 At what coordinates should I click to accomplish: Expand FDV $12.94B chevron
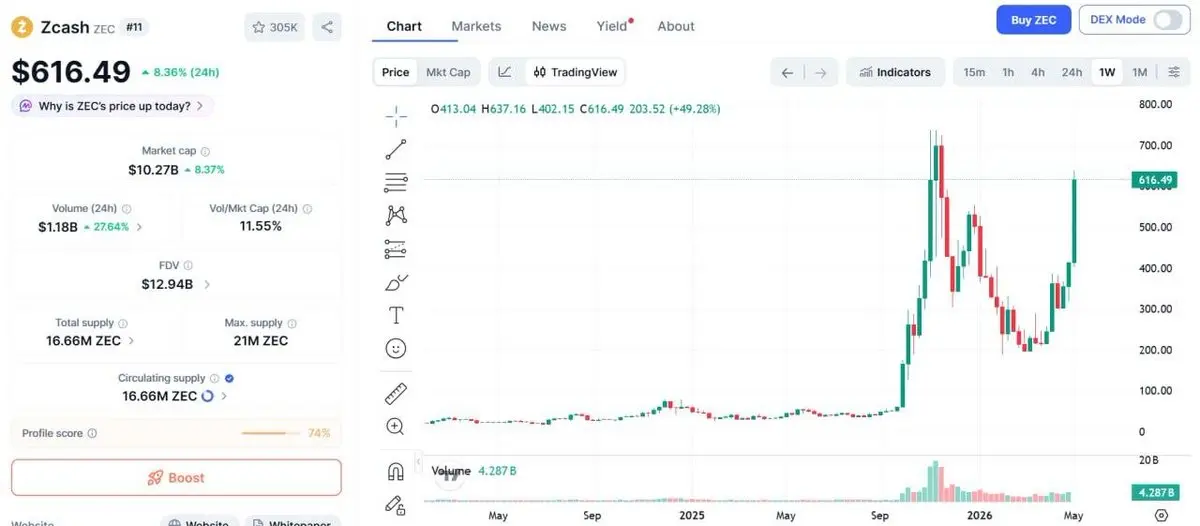(207, 284)
